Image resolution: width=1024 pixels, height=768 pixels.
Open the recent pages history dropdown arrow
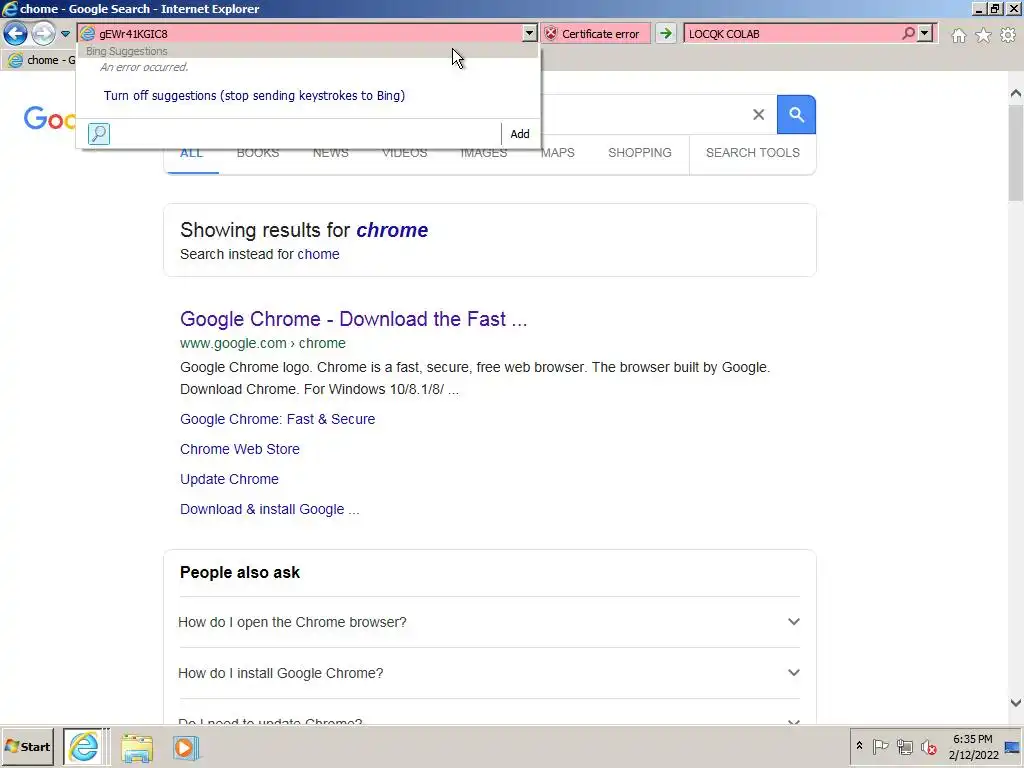(65, 34)
